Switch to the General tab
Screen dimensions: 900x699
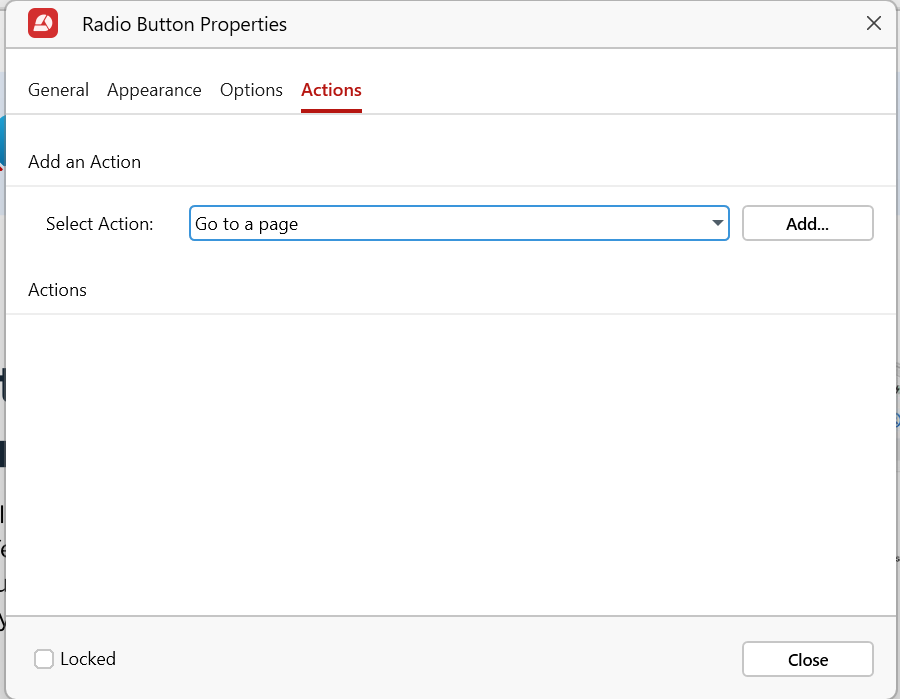pyautogui.click(x=58, y=90)
